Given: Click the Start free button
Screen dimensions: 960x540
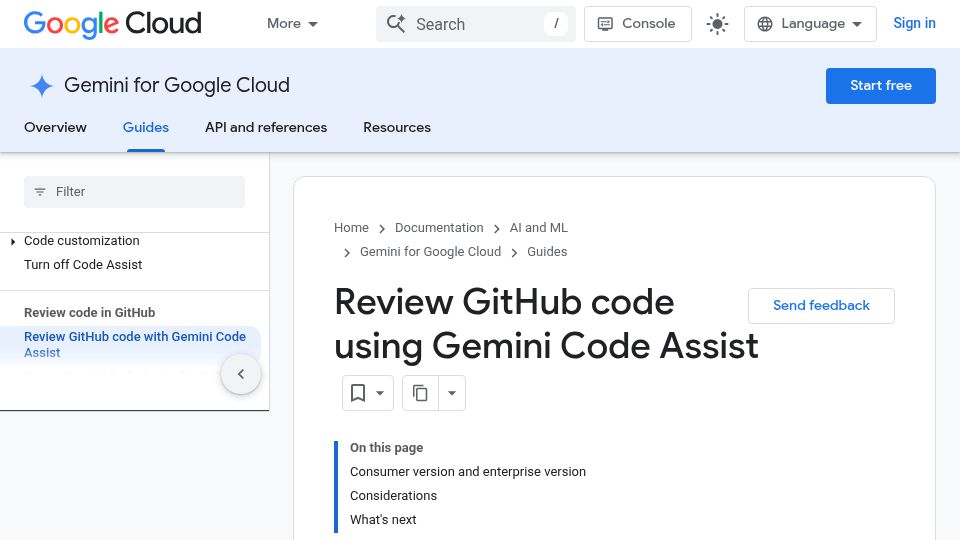Looking at the screenshot, I should coord(880,86).
